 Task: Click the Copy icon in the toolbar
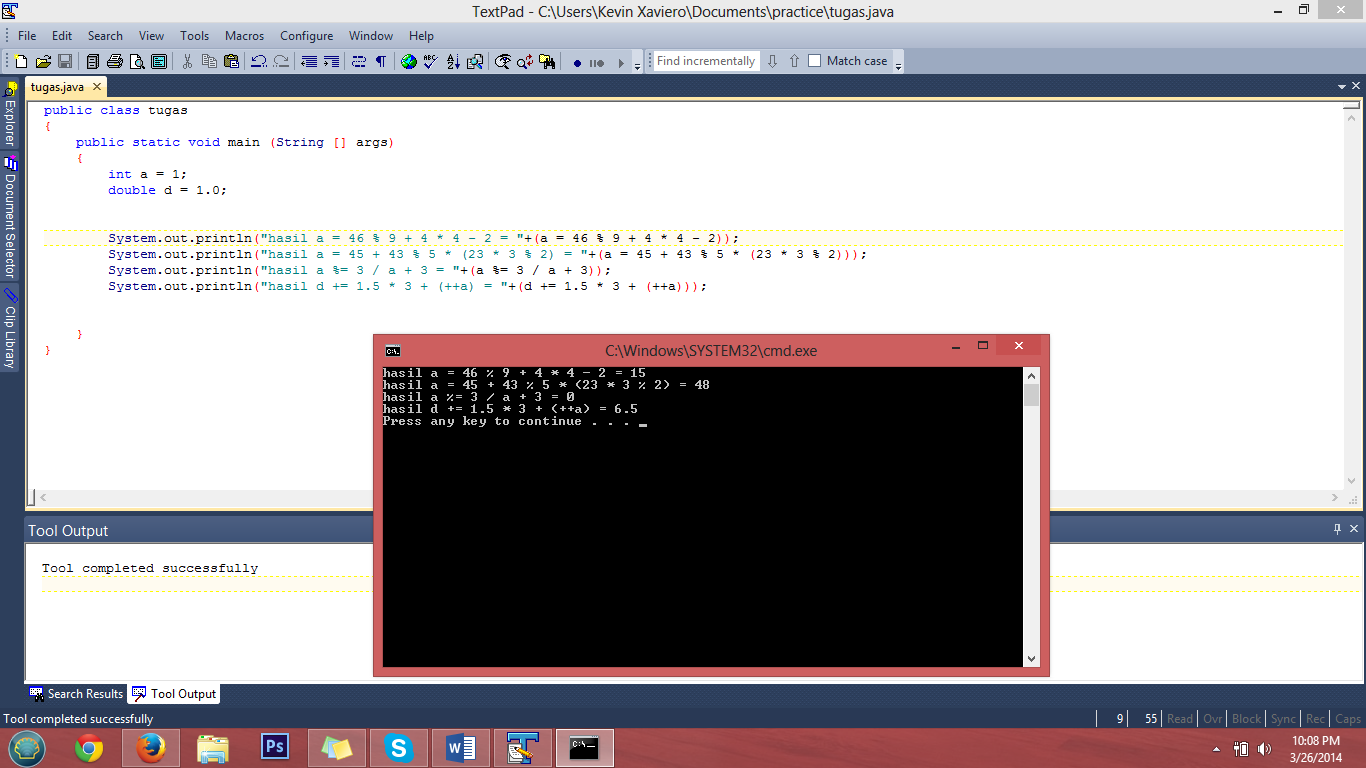[x=209, y=61]
